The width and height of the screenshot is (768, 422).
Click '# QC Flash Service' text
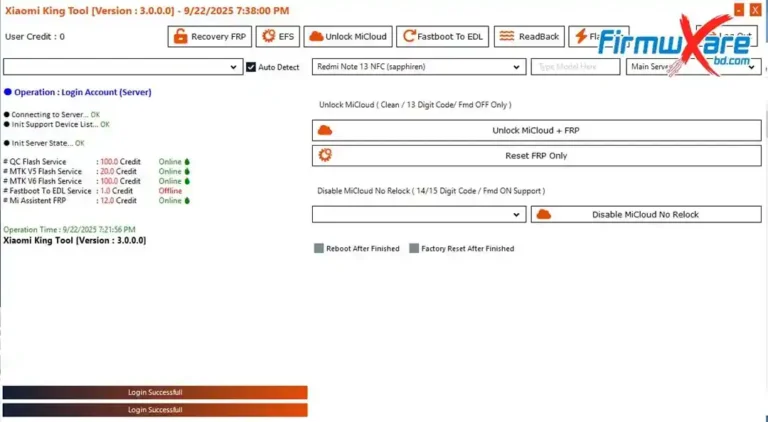pyautogui.click(x=34, y=162)
